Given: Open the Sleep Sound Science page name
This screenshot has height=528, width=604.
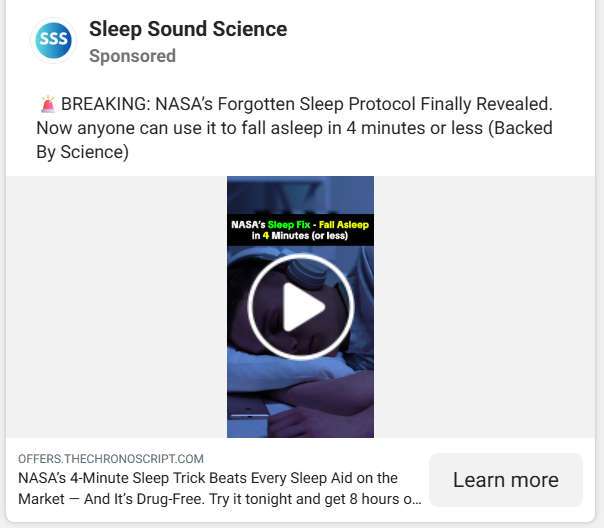Looking at the screenshot, I should pyautogui.click(x=188, y=29).
